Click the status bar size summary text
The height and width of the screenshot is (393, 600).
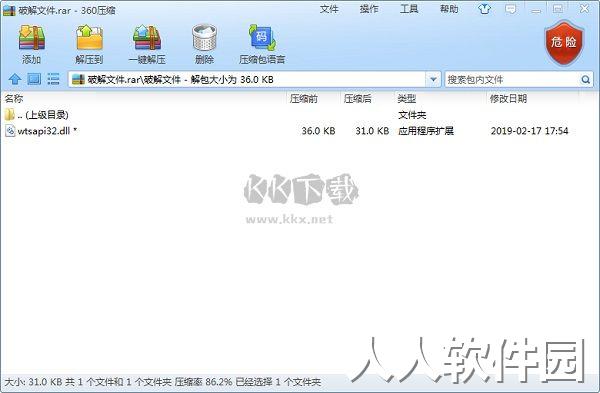(163, 382)
